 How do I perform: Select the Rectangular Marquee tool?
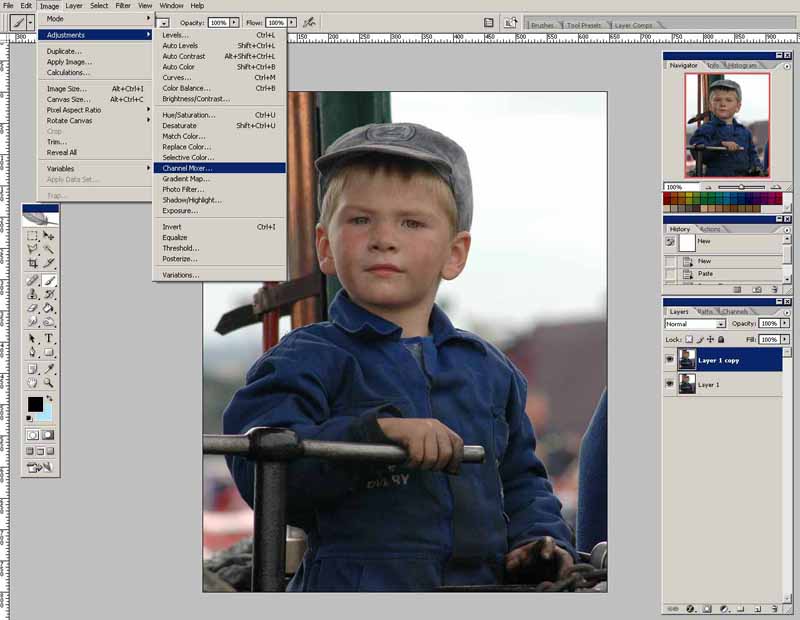pyautogui.click(x=33, y=236)
